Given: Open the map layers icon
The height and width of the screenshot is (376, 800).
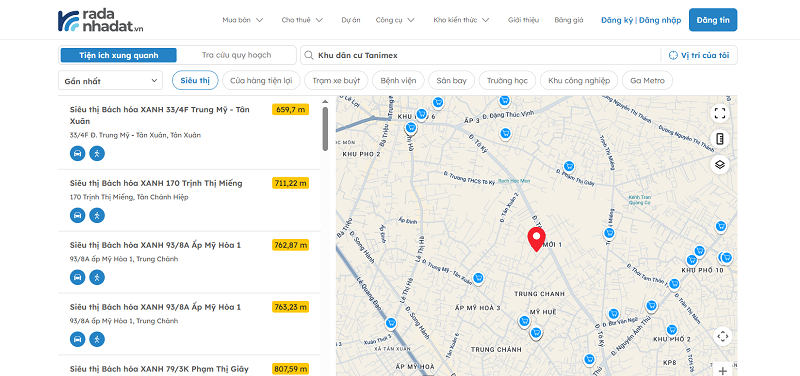Looking at the screenshot, I should [x=720, y=164].
